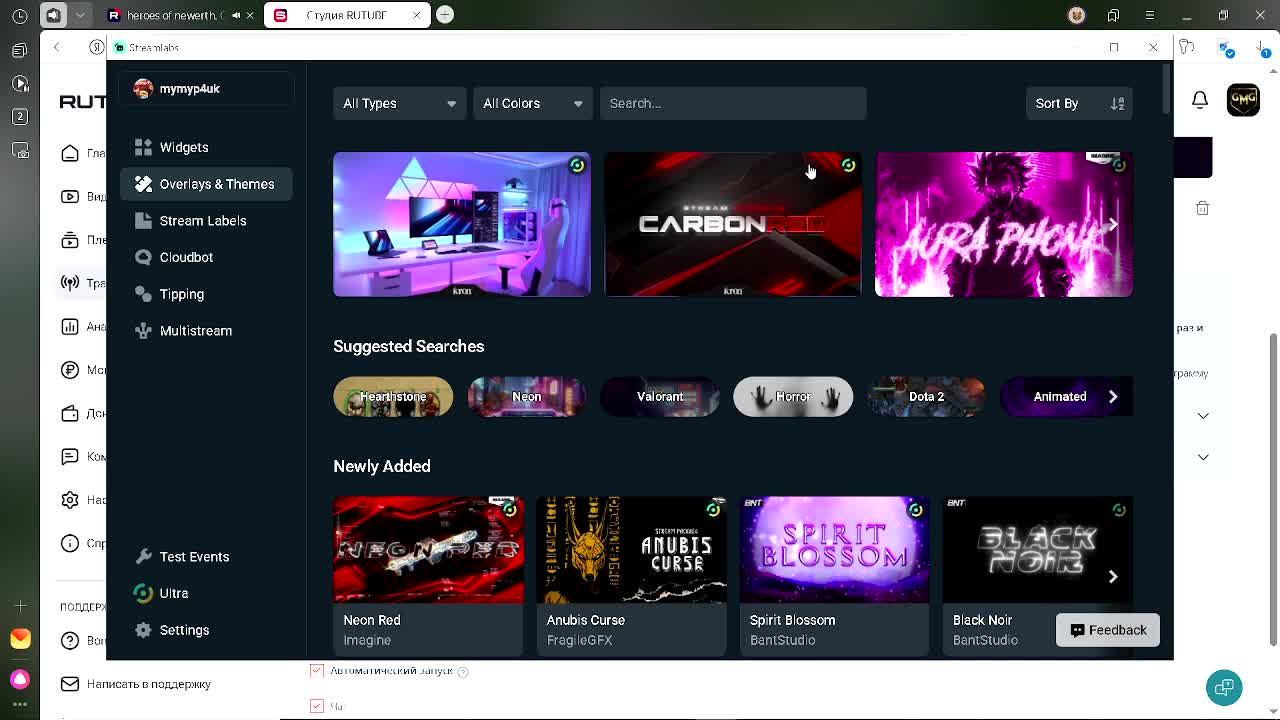Switch to the Студия RUTUBE tab

(346, 15)
